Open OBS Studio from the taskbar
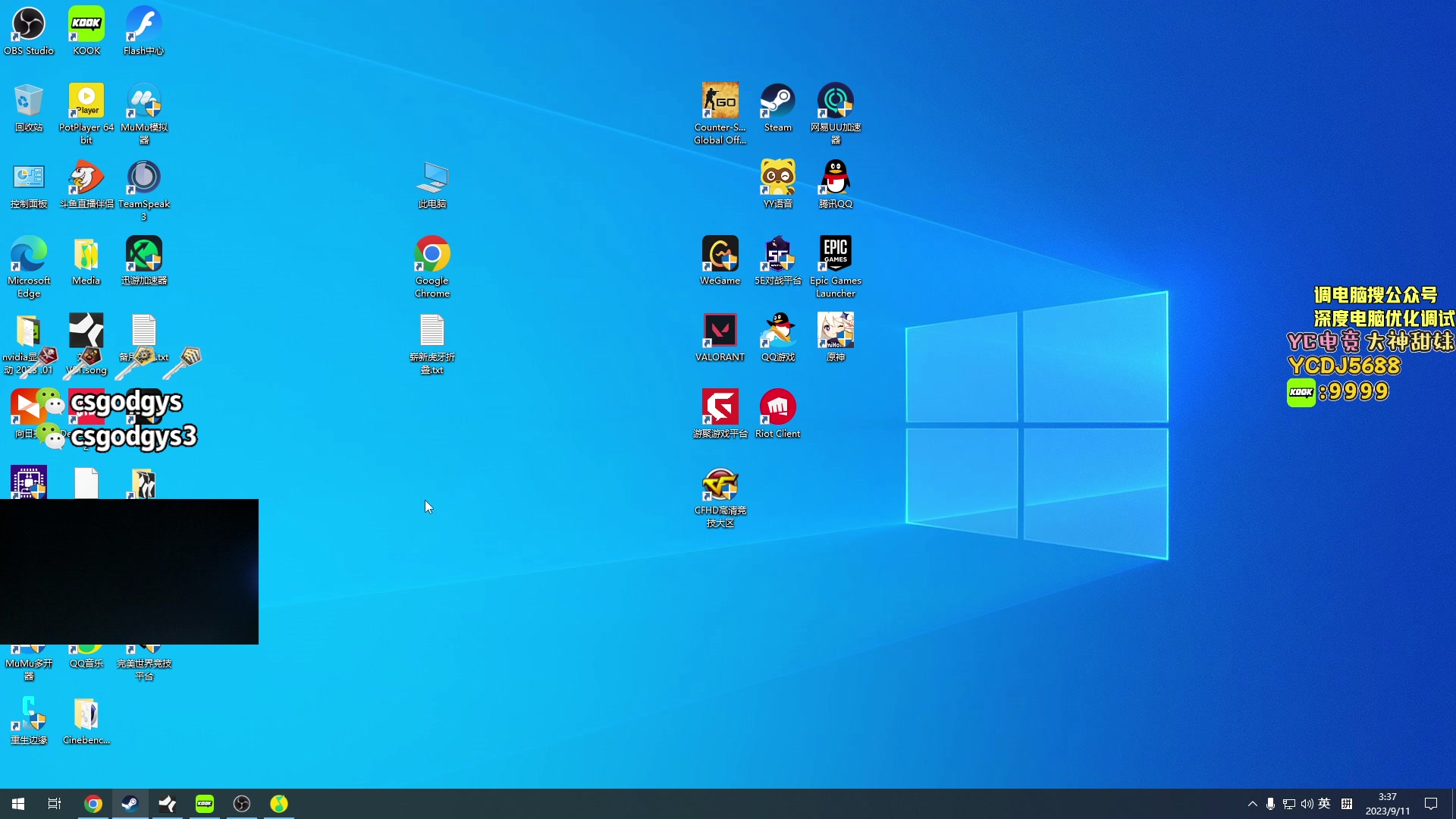Image resolution: width=1456 pixels, height=819 pixels. coord(242,804)
